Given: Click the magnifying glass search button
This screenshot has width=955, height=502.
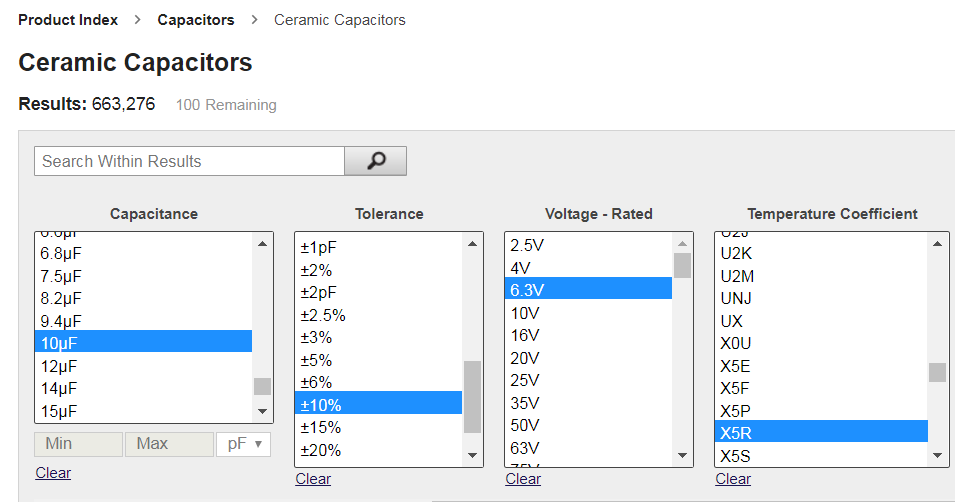Looking at the screenshot, I should [375, 161].
